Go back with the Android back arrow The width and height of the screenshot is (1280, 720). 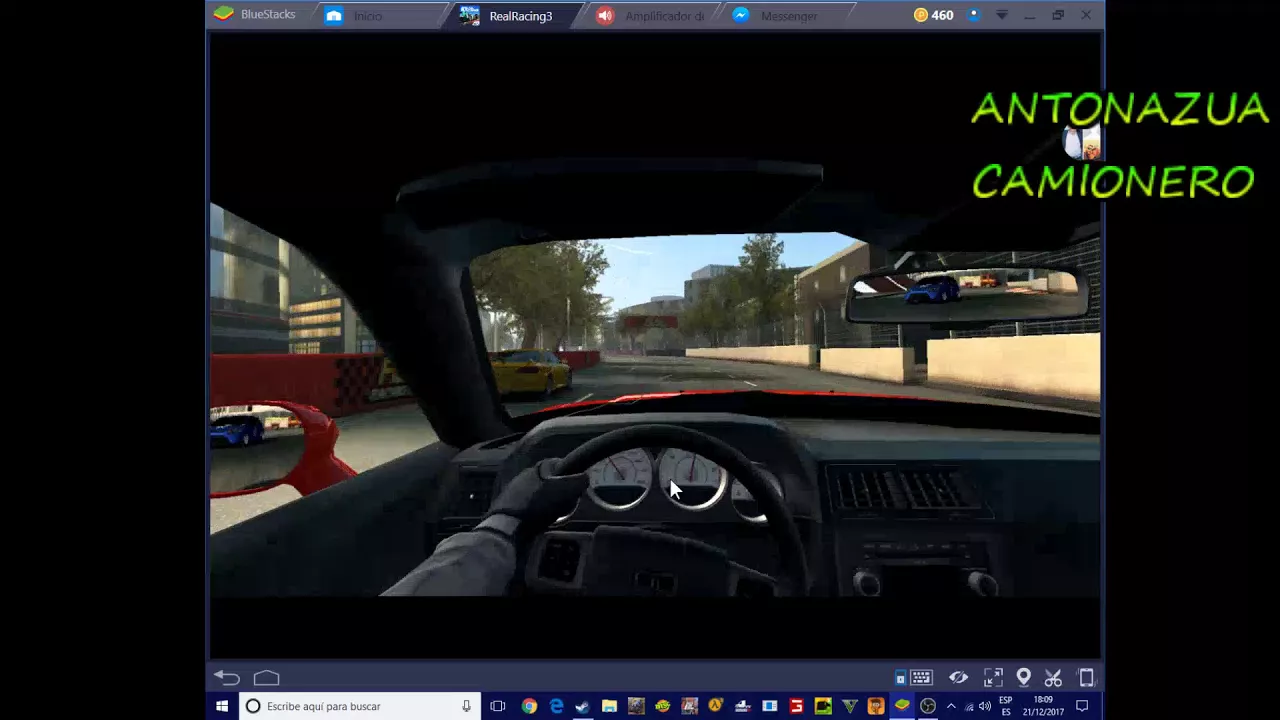click(227, 677)
